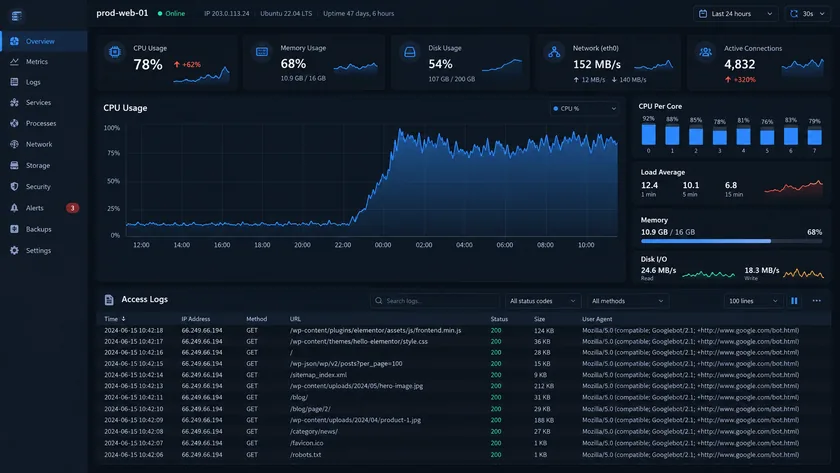Click the red Alerts badge showing 3

(x=72, y=208)
